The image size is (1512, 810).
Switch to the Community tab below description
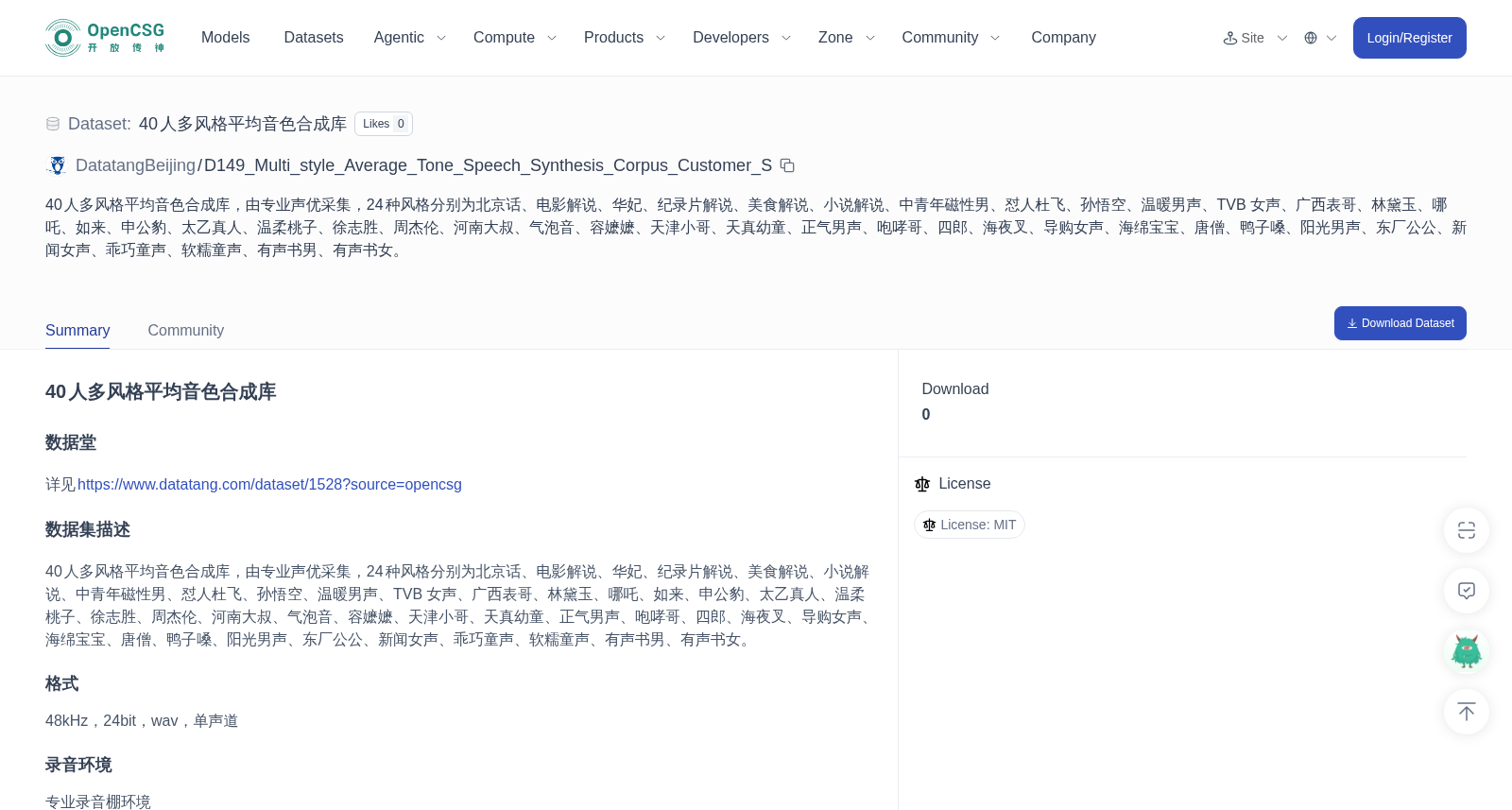click(x=186, y=331)
